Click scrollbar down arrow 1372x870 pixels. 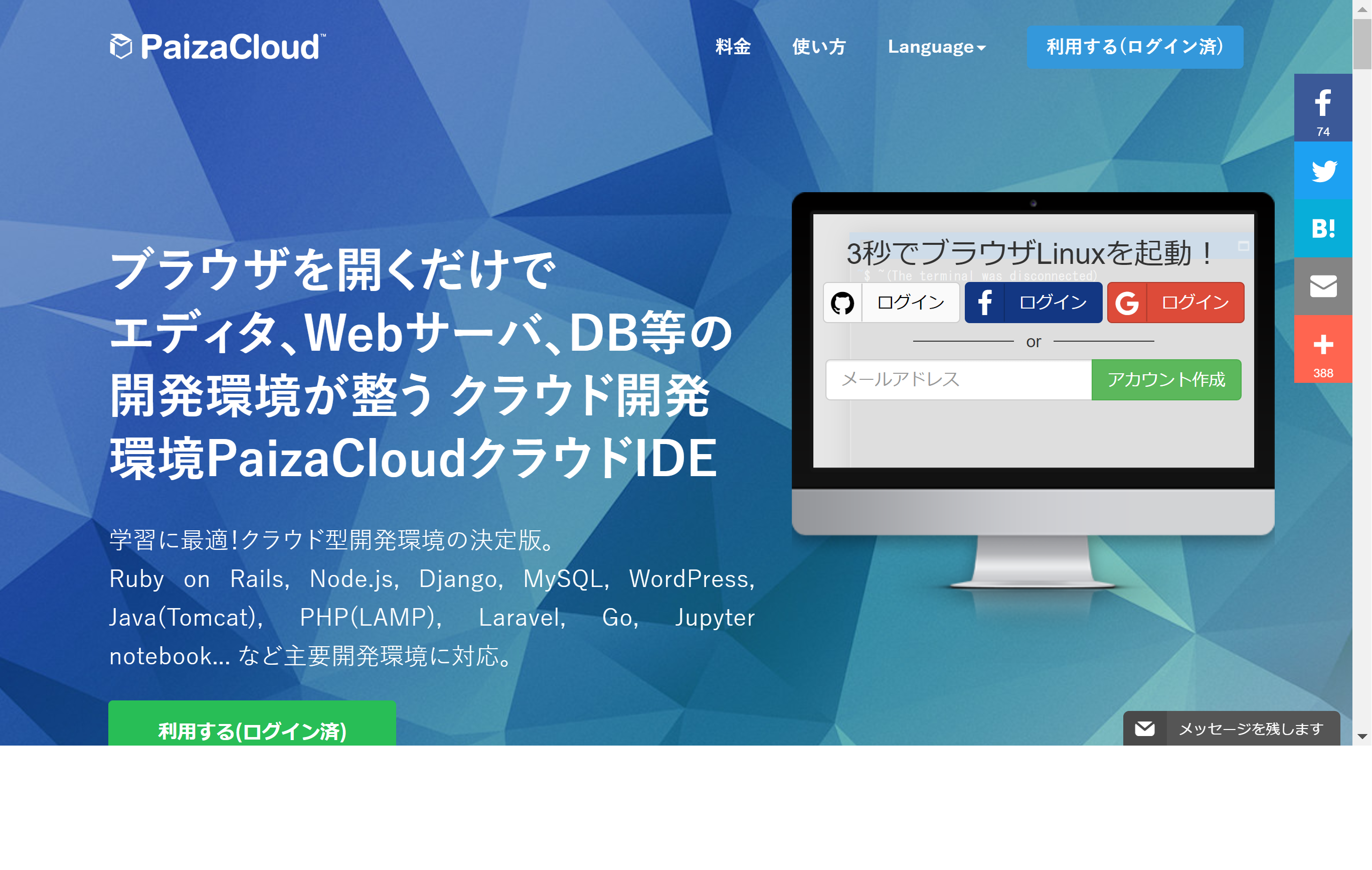point(1362,737)
